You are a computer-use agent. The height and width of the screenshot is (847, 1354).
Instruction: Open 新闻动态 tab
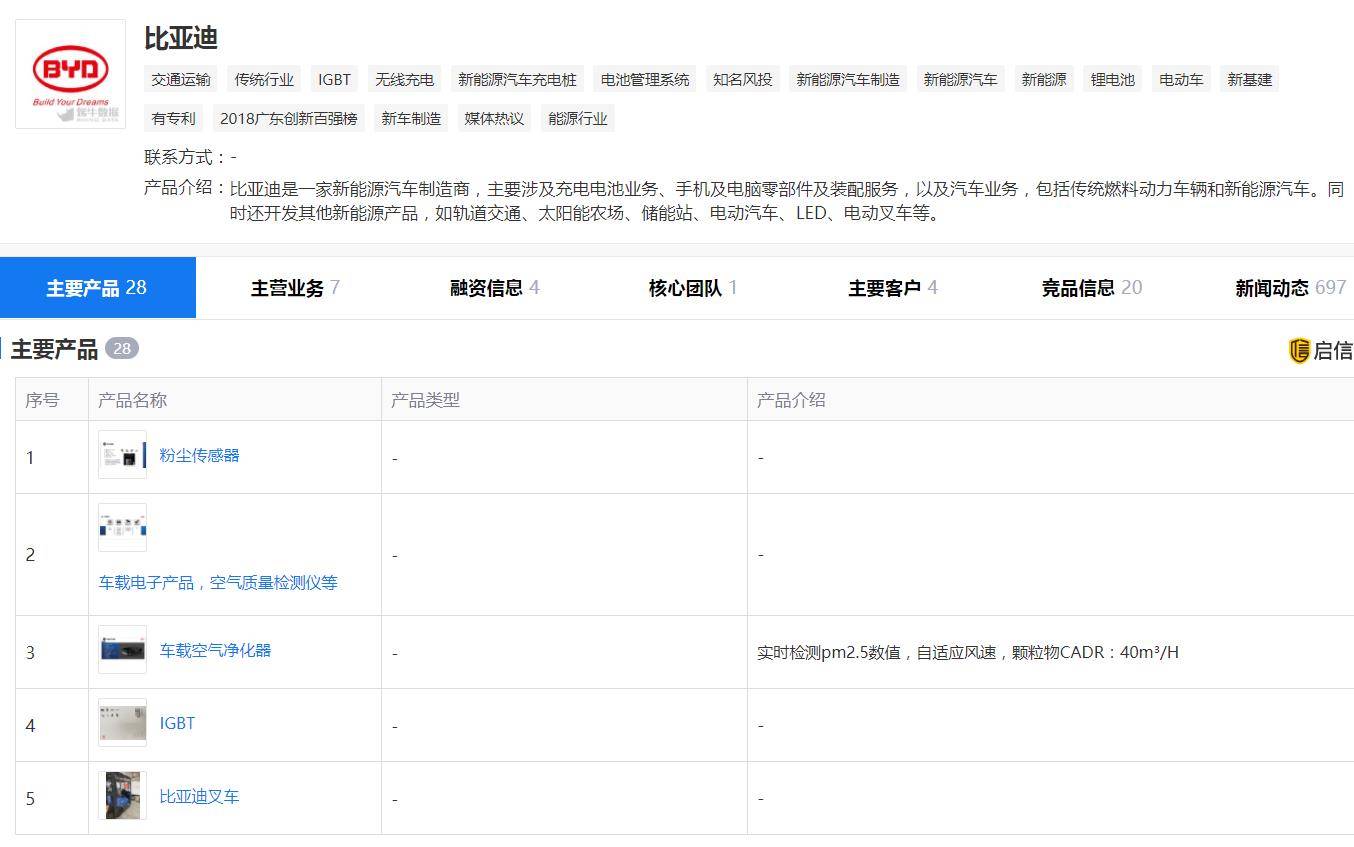[x=1291, y=288]
